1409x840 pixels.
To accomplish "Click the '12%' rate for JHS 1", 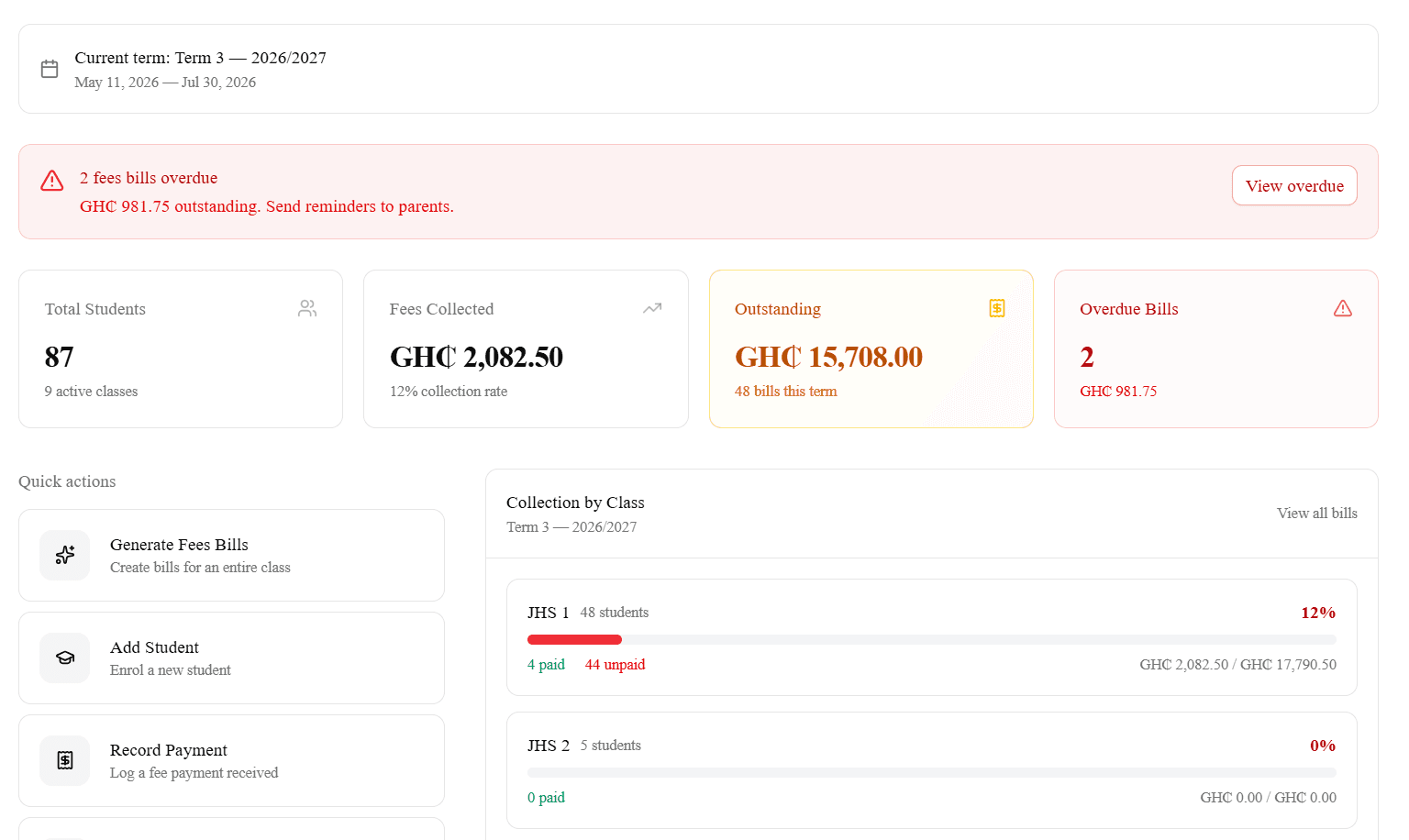I will coord(1318,613).
